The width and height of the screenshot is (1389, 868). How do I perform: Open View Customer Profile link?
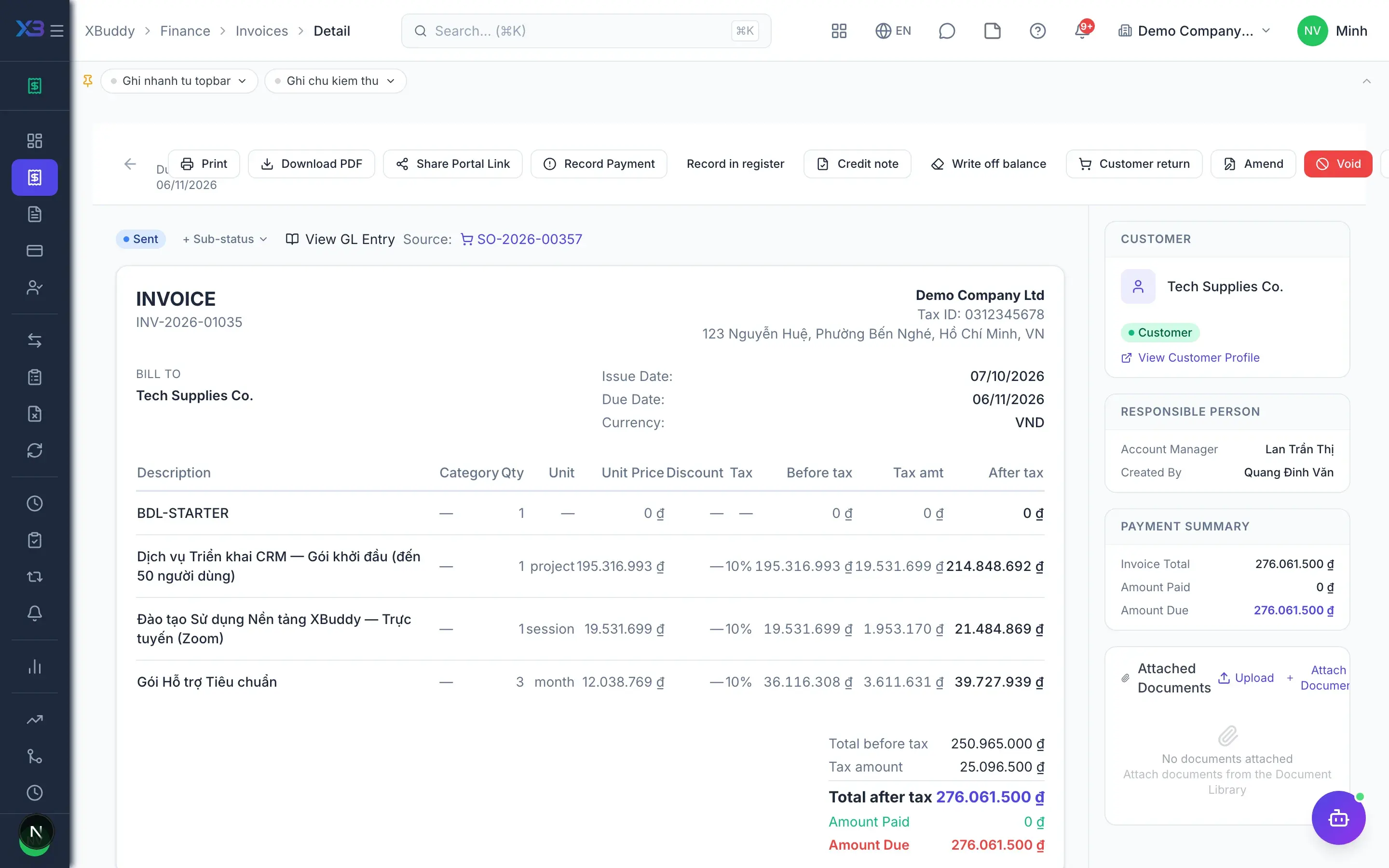(x=1190, y=358)
